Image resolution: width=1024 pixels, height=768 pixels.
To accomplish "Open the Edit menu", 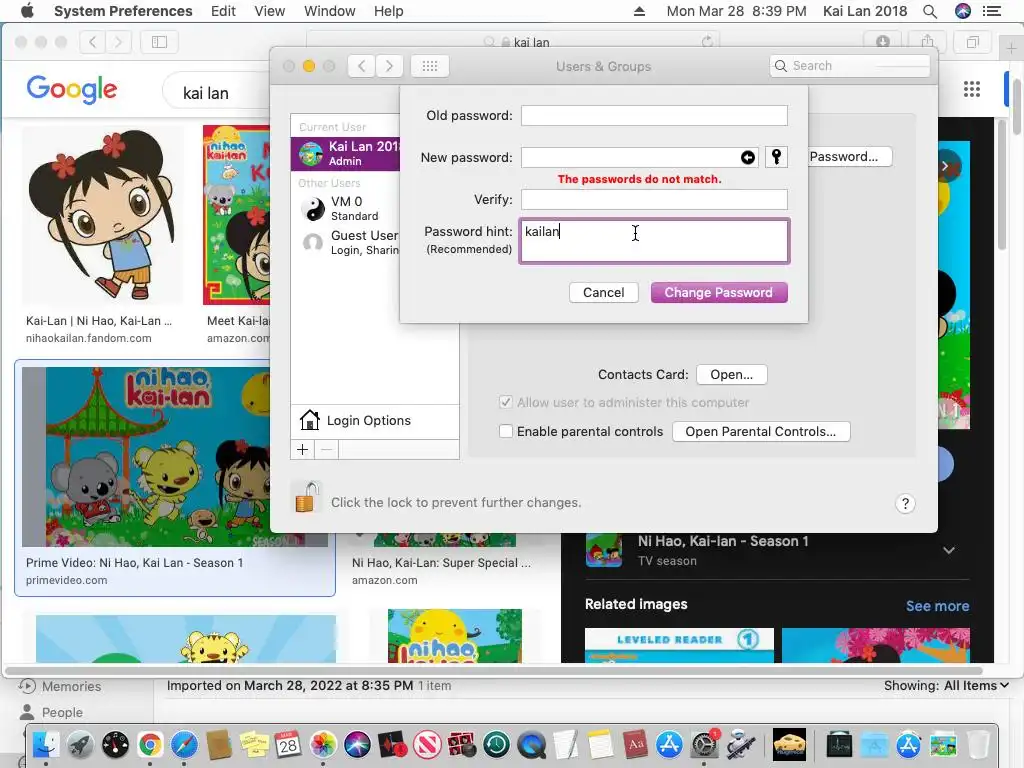I will [x=223, y=11].
